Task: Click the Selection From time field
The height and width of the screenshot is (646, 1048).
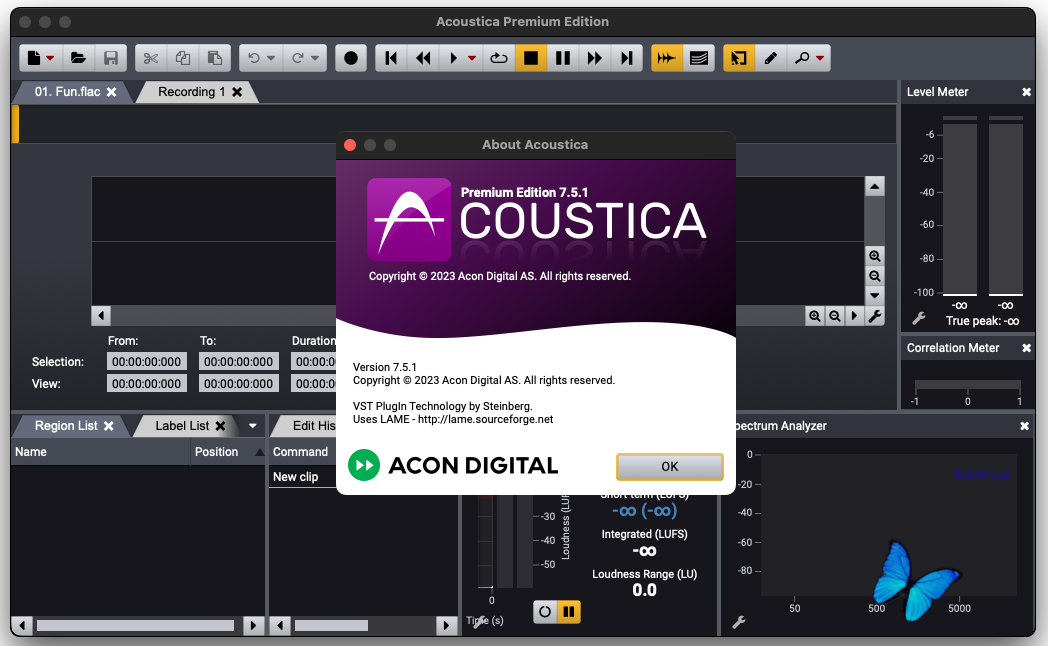Action: (x=146, y=361)
